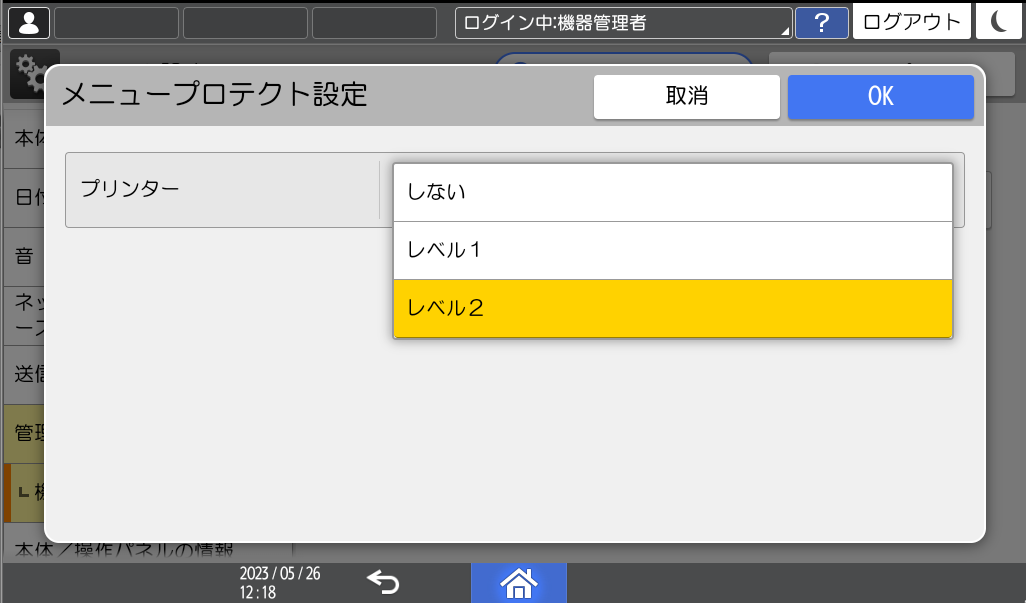This screenshot has width=1026, height=603.
Task: Choose レベル１ protection level
Action: coord(672,250)
